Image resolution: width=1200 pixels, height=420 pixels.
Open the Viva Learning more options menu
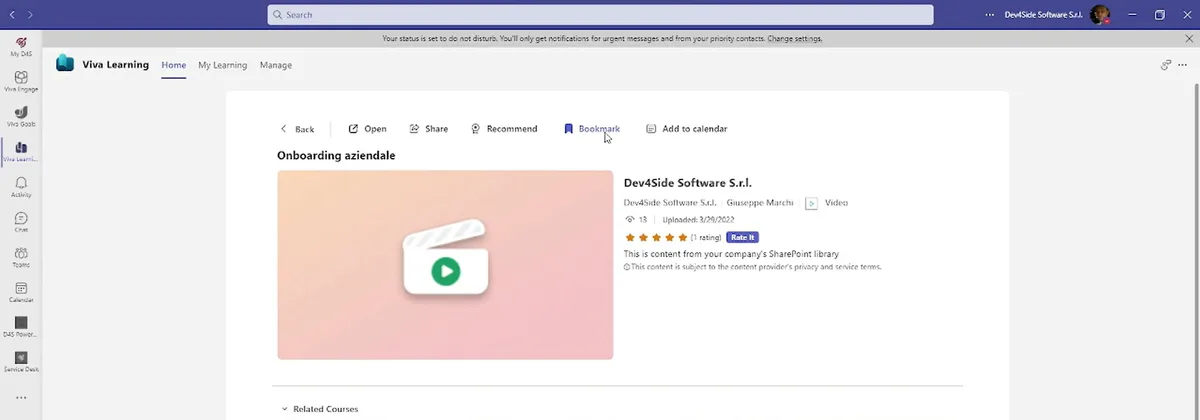1182,65
